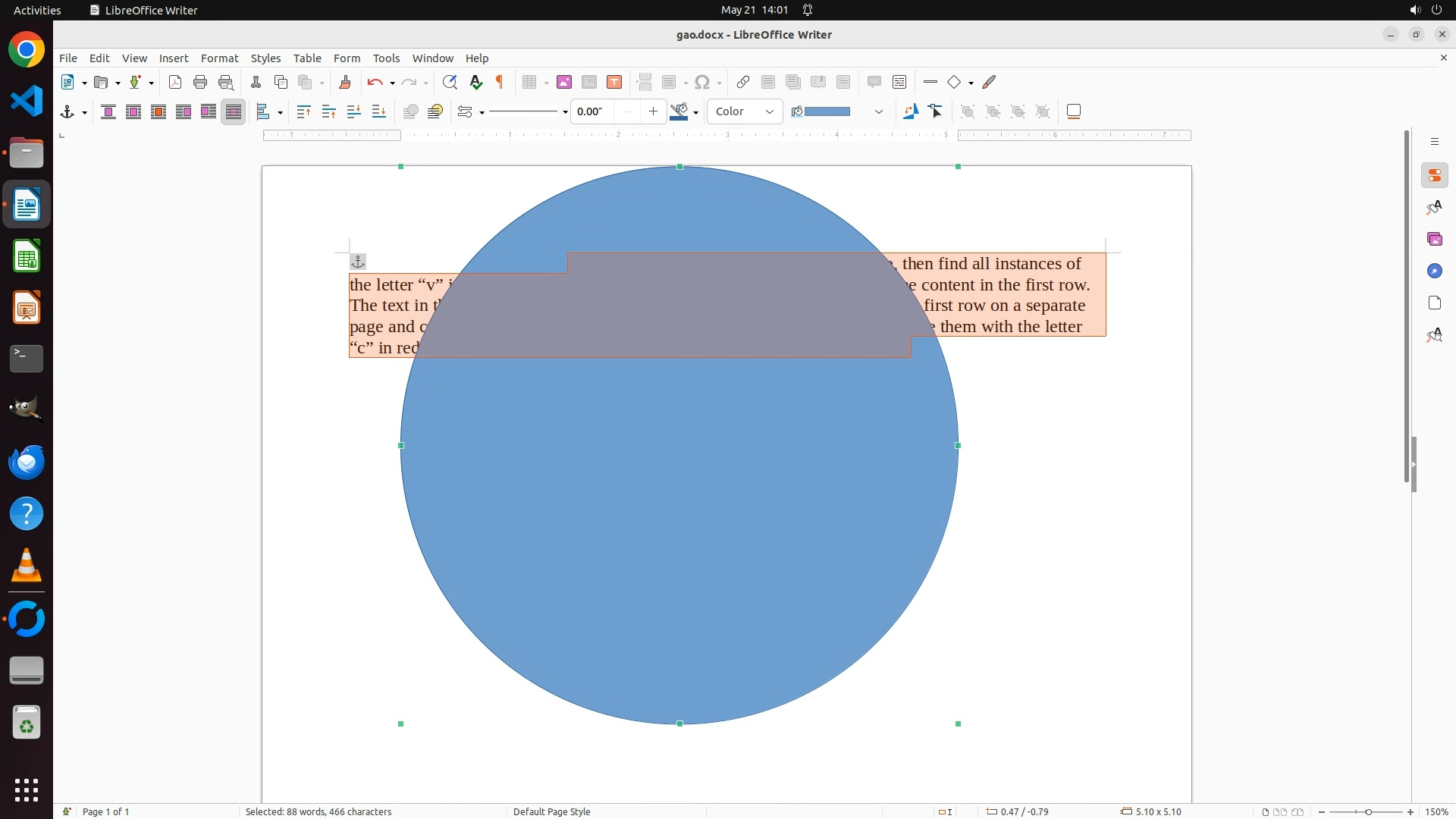
Task: Click the Export as PDF icon
Action: click(175, 82)
